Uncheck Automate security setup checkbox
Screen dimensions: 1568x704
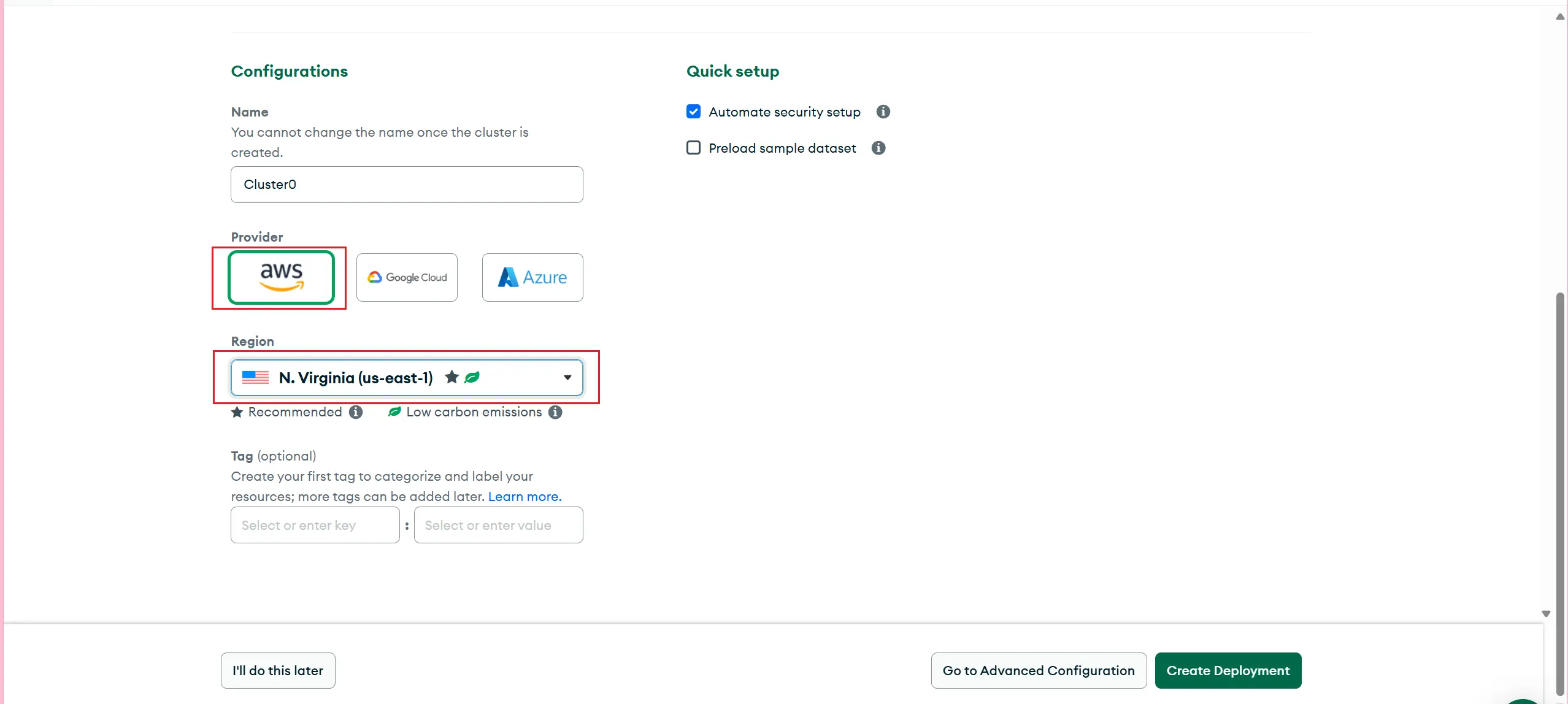693,112
